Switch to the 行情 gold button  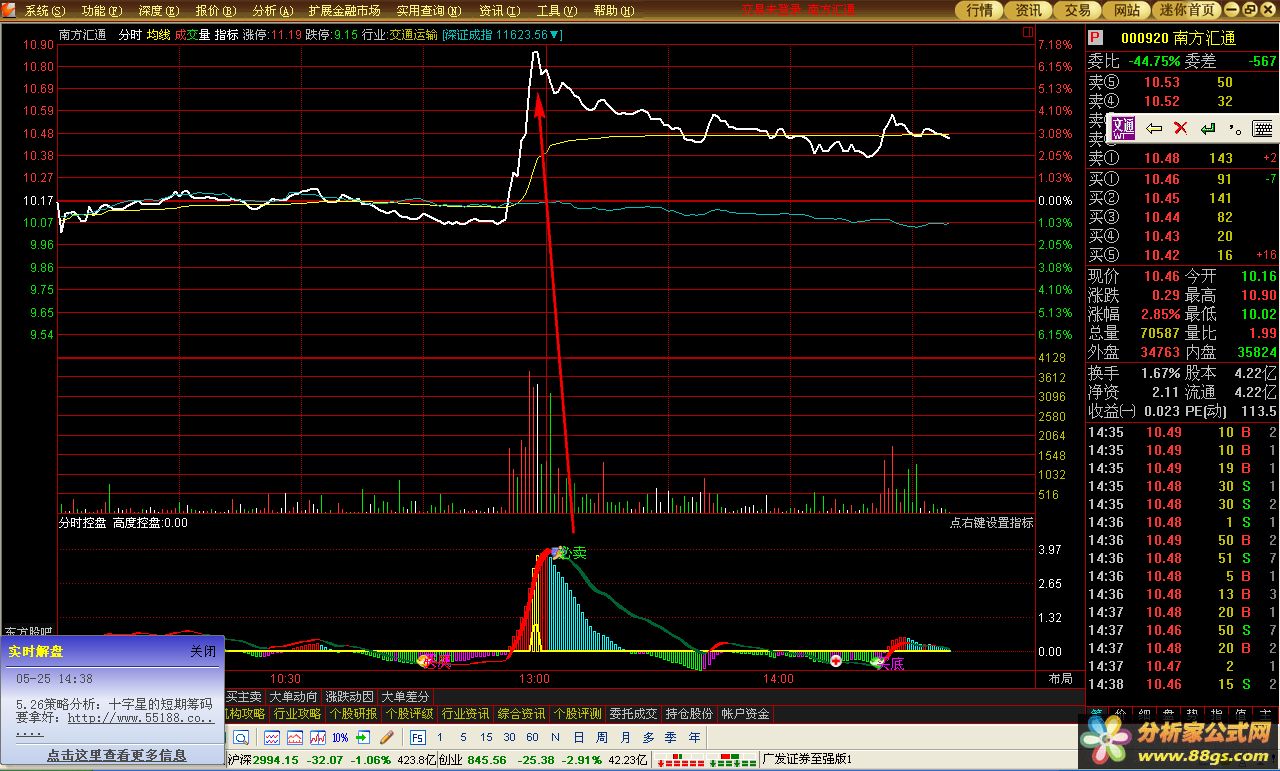click(x=979, y=10)
